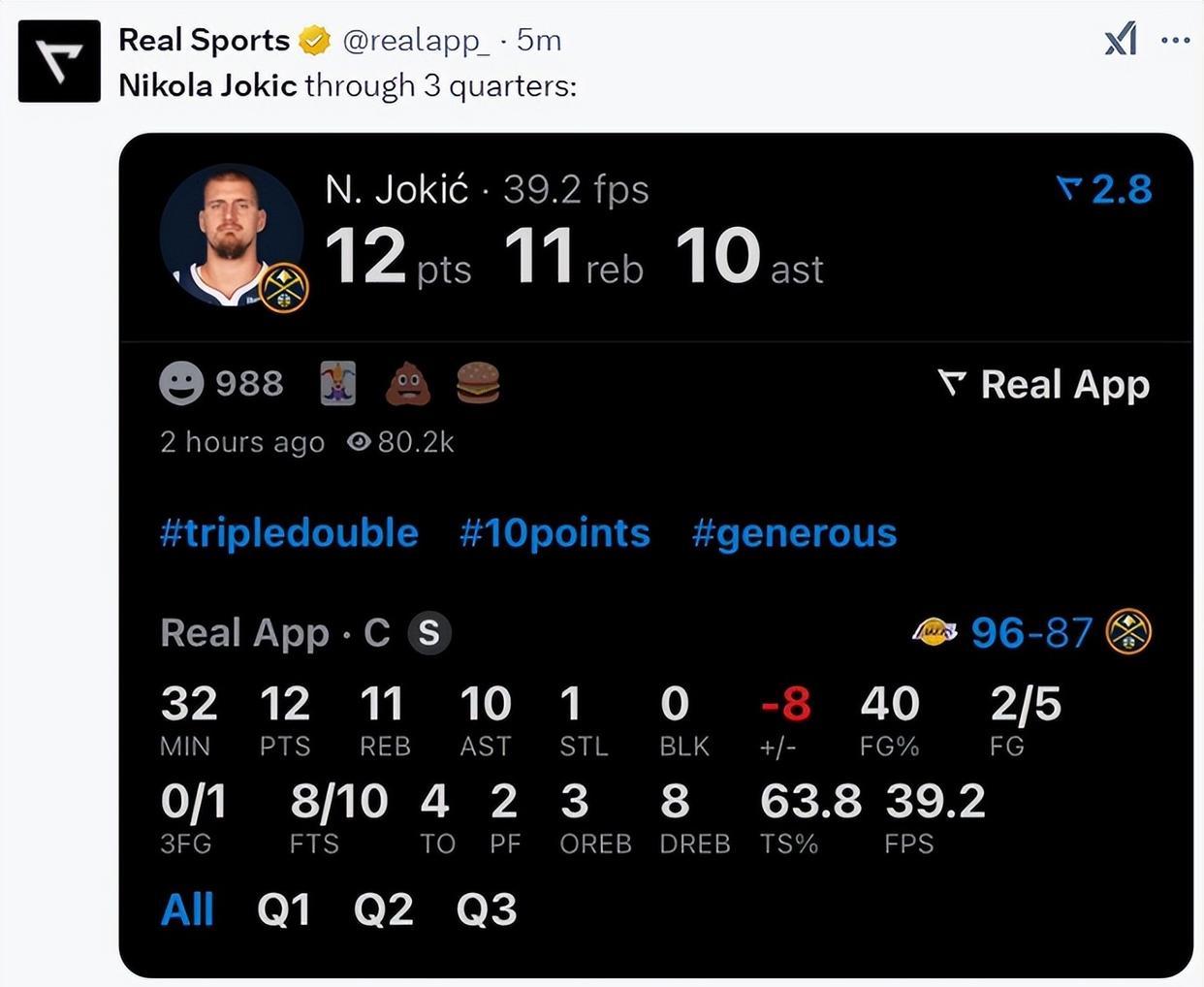Switch to the Q3 tab

click(x=487, y=909)
